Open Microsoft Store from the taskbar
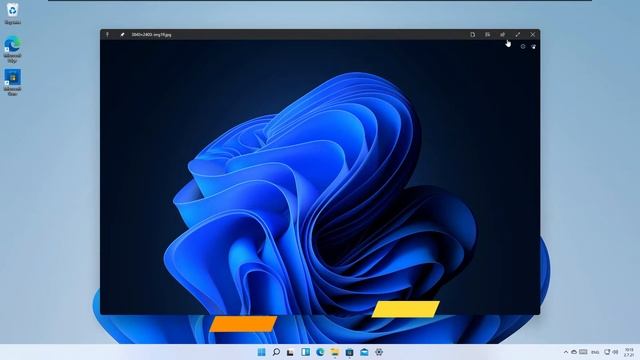This screenshot has width=640, height=360. (x=349, y=352)
